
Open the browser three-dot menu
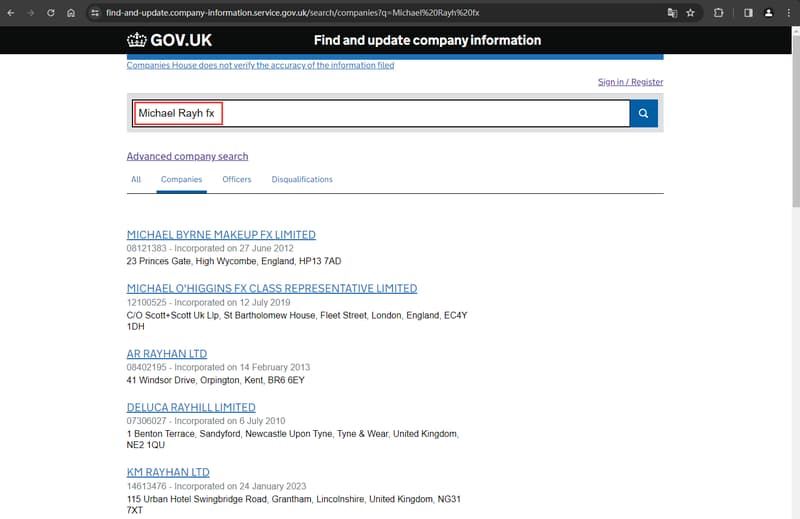(x=789, y=13)
